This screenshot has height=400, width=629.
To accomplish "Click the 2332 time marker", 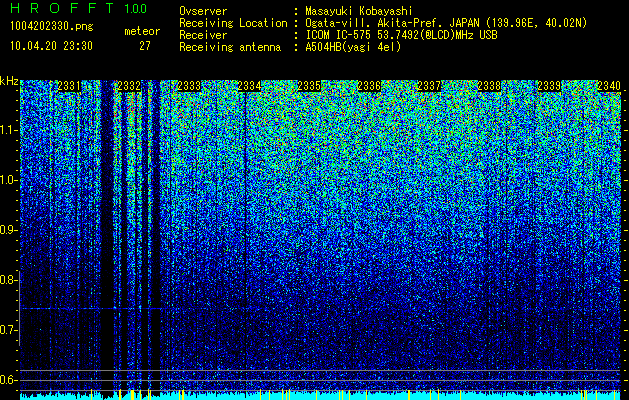I will pos(129,86).
